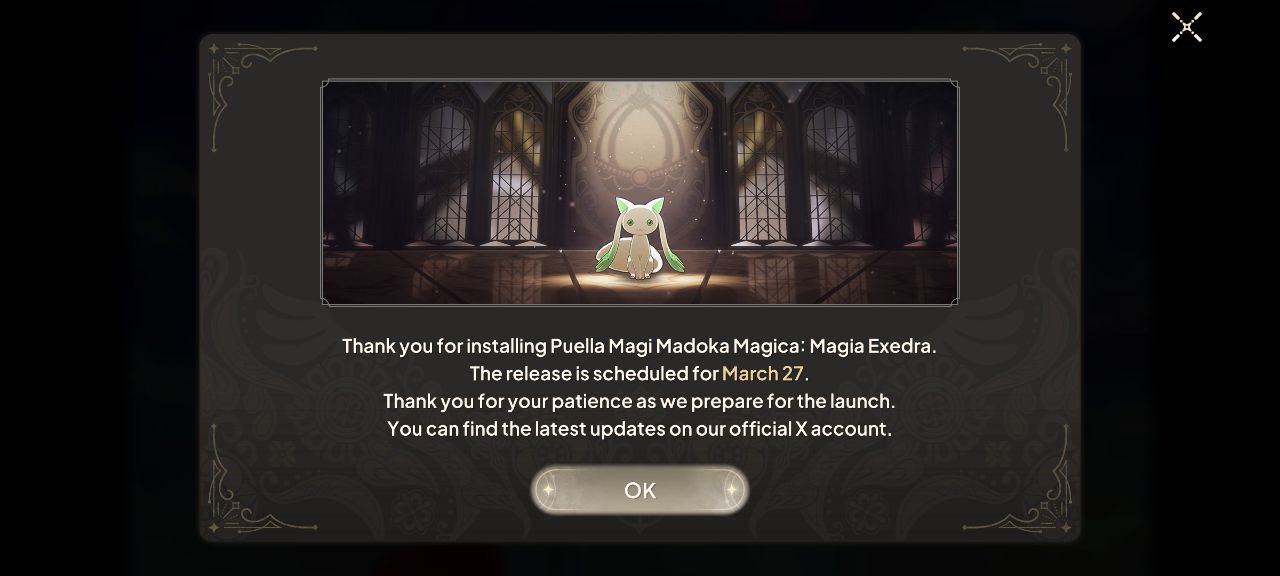Click the 'Thank you for your patience' line

click(x=639, y=401)
